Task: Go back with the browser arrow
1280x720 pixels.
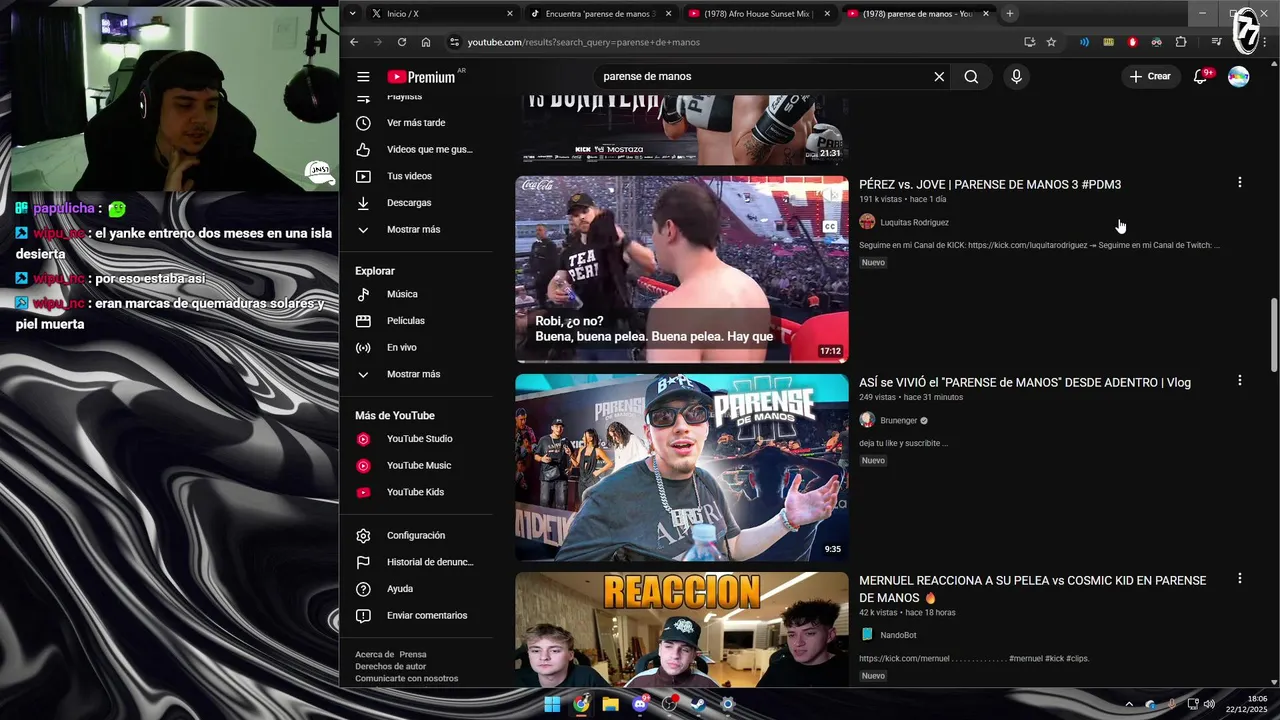Action: [354, 42]
